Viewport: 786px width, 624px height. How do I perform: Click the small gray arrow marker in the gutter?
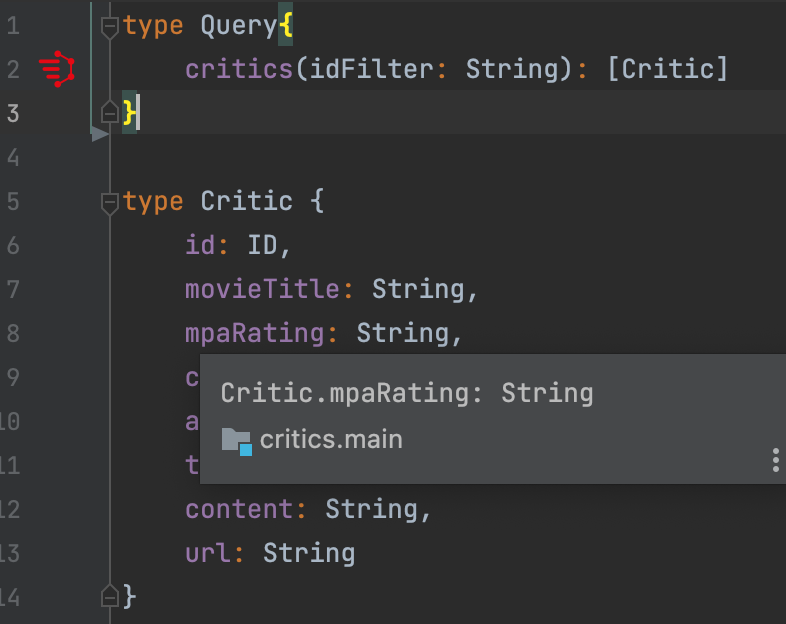coord(99,133)
